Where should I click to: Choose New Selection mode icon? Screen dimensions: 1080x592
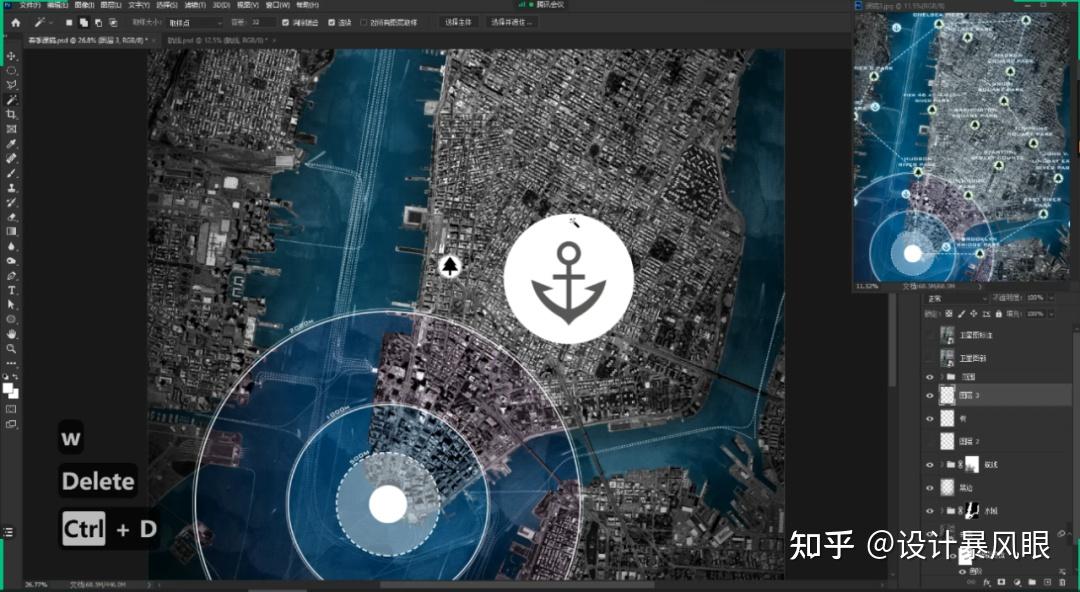coord(69,23)
